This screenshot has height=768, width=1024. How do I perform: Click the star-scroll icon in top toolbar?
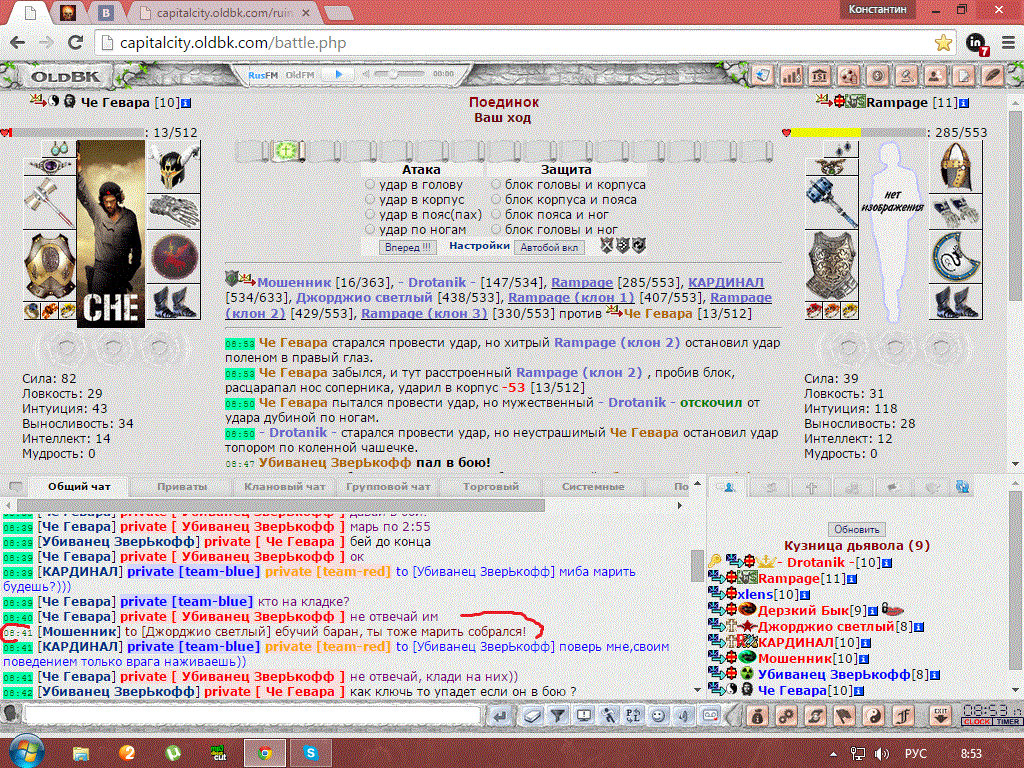(763, 76)
